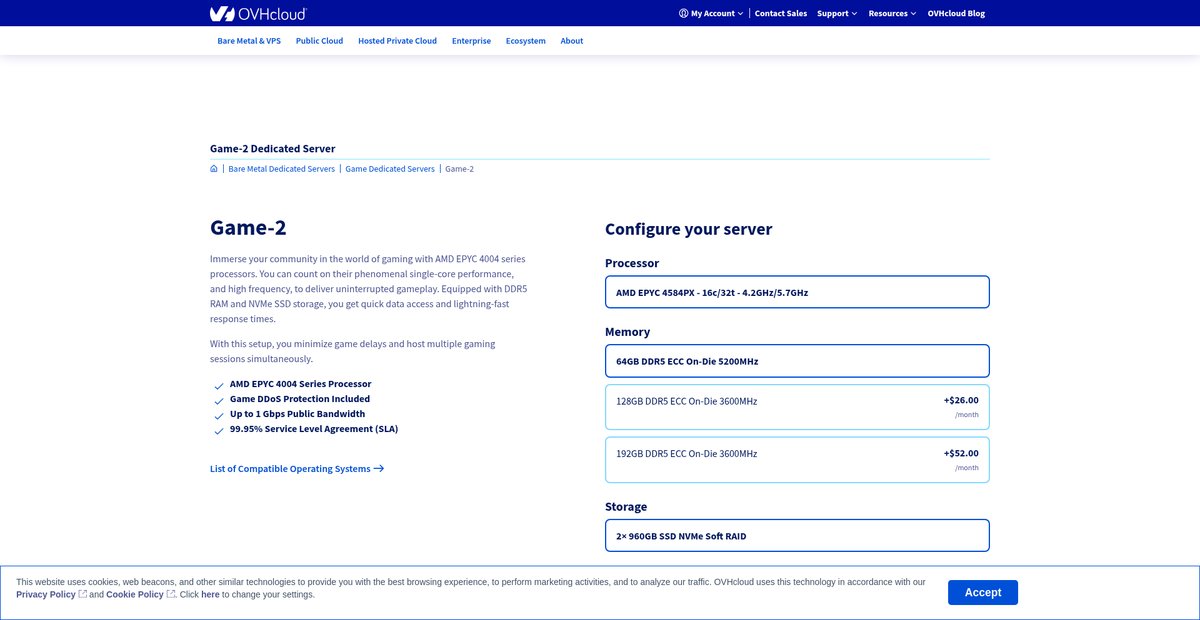
Task: Expand the Support dropdown
Action: [837, 13]
